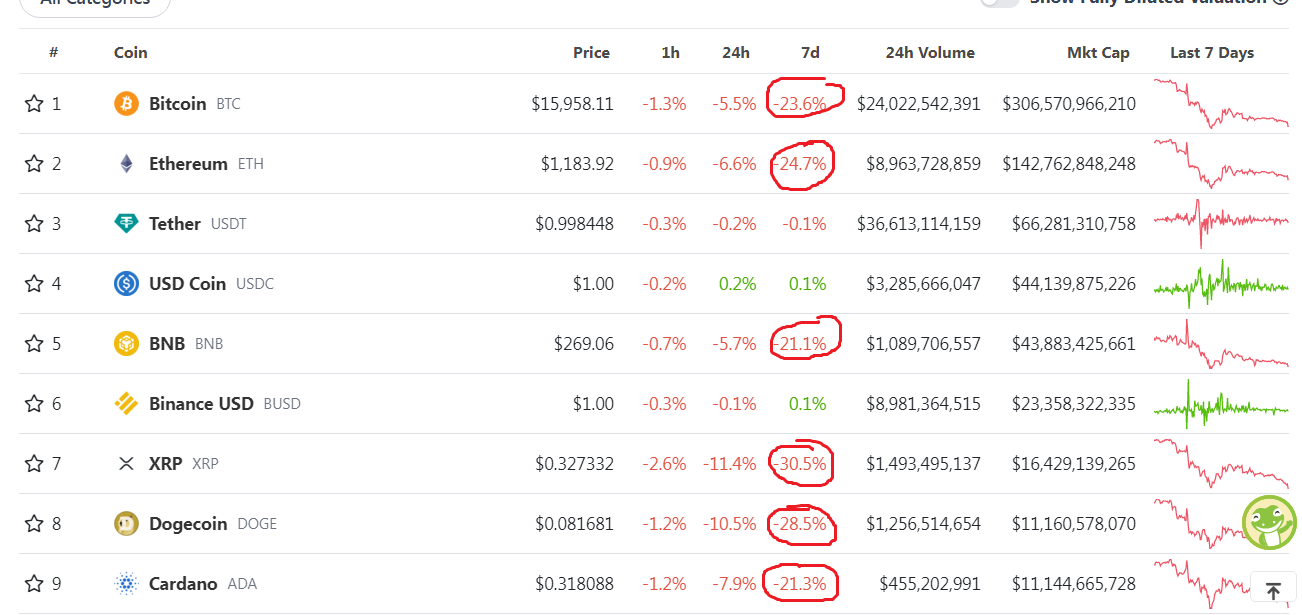Sort by 24h Volume header
The image size is (1302, 615).
click(x=930, y=53)
